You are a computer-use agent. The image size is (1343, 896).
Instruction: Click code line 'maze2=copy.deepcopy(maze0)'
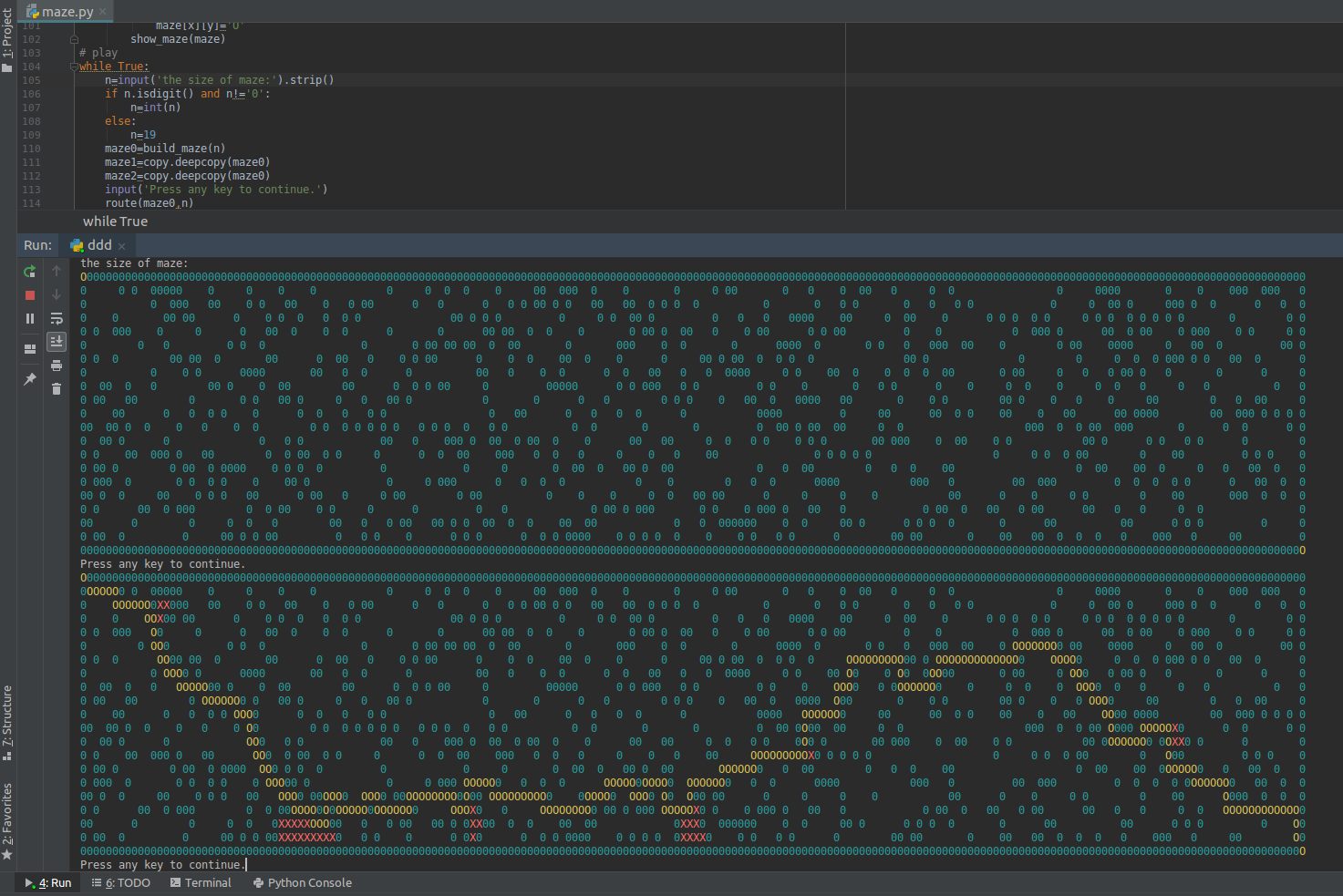188,176
